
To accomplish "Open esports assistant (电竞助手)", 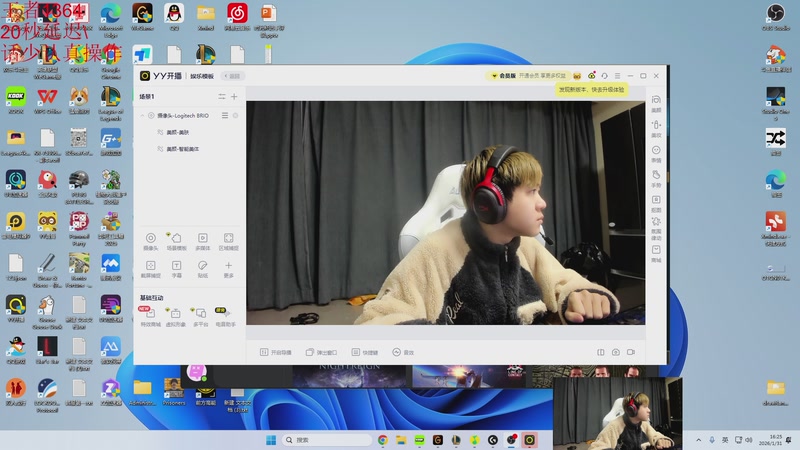I will pos(225,316).
